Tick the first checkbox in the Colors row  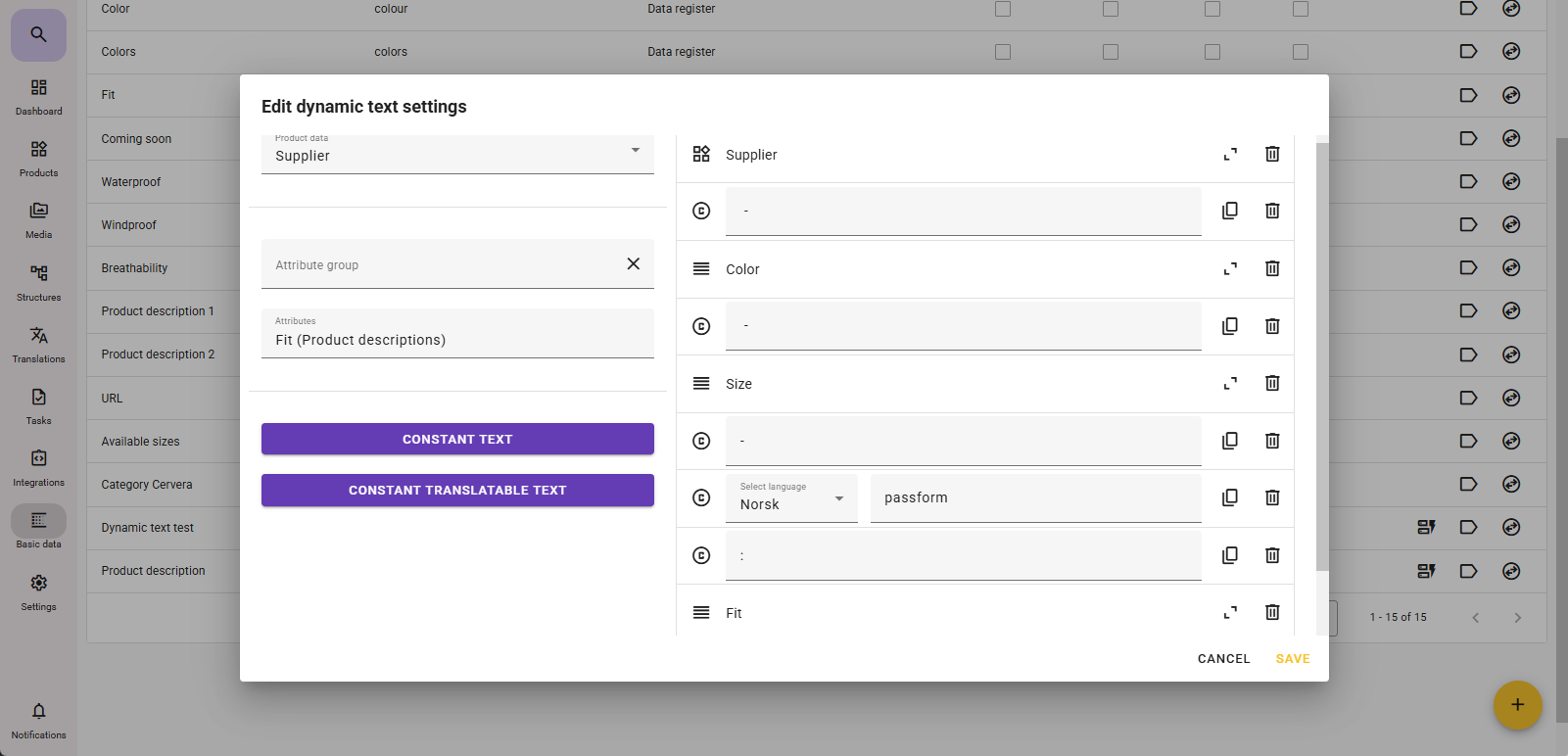(x=1003, y=52)
